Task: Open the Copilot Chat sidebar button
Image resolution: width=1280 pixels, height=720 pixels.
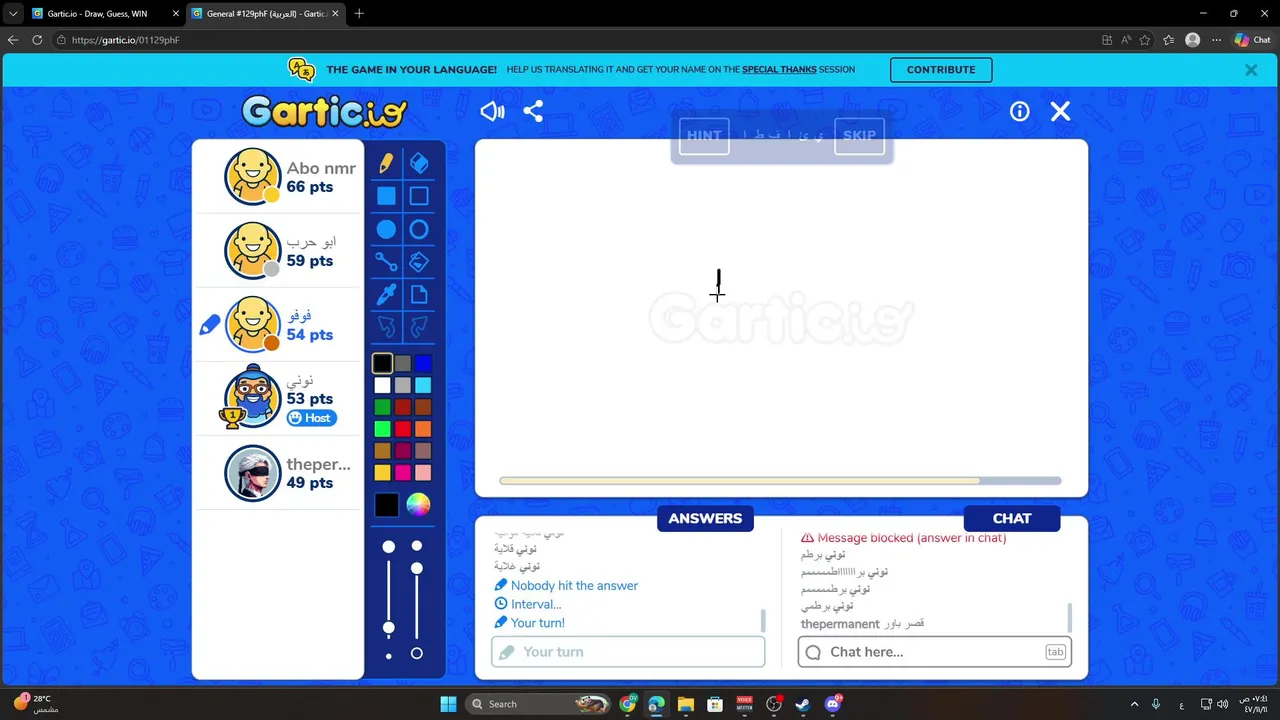Action: [1252, 40]
